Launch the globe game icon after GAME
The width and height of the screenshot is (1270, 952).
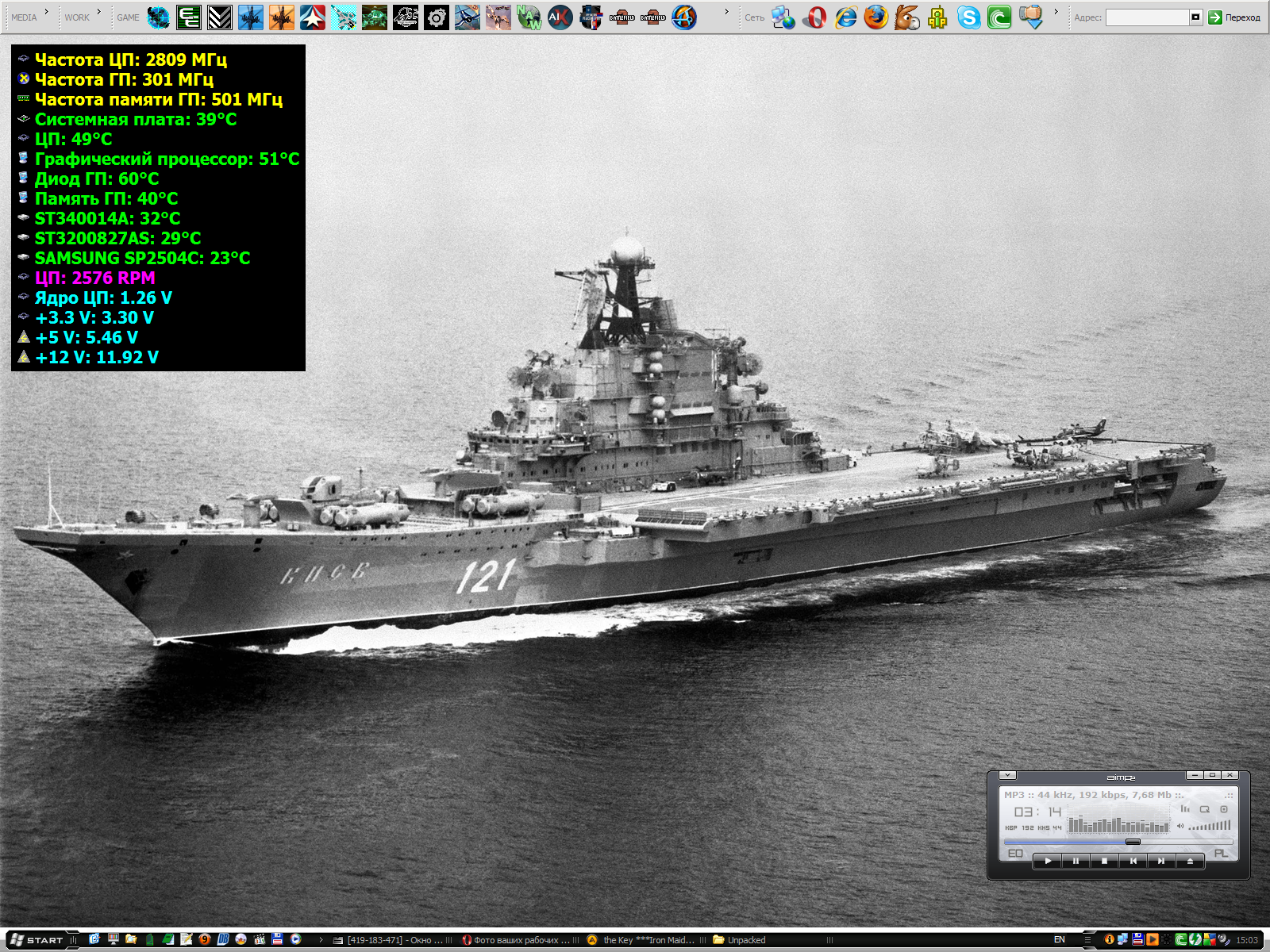coord(158,17)
